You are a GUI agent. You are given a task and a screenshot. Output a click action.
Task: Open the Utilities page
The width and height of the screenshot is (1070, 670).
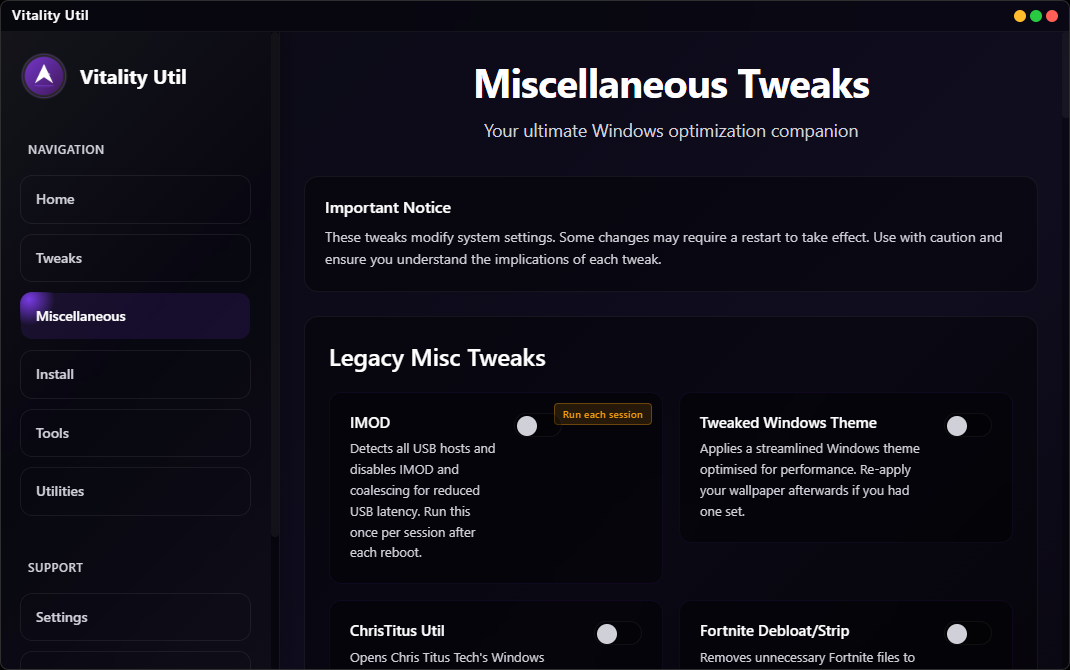pyautogui.click(x=135, y=491)
